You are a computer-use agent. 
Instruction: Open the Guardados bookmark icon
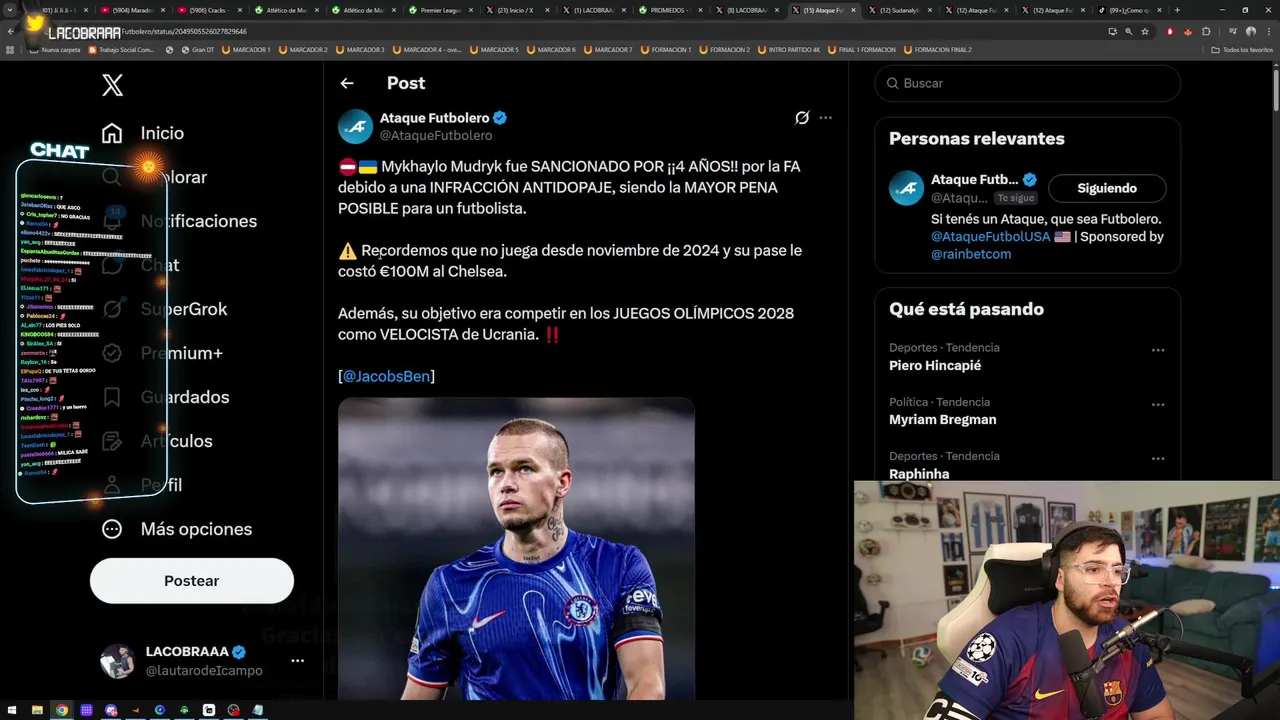[112, 397]
